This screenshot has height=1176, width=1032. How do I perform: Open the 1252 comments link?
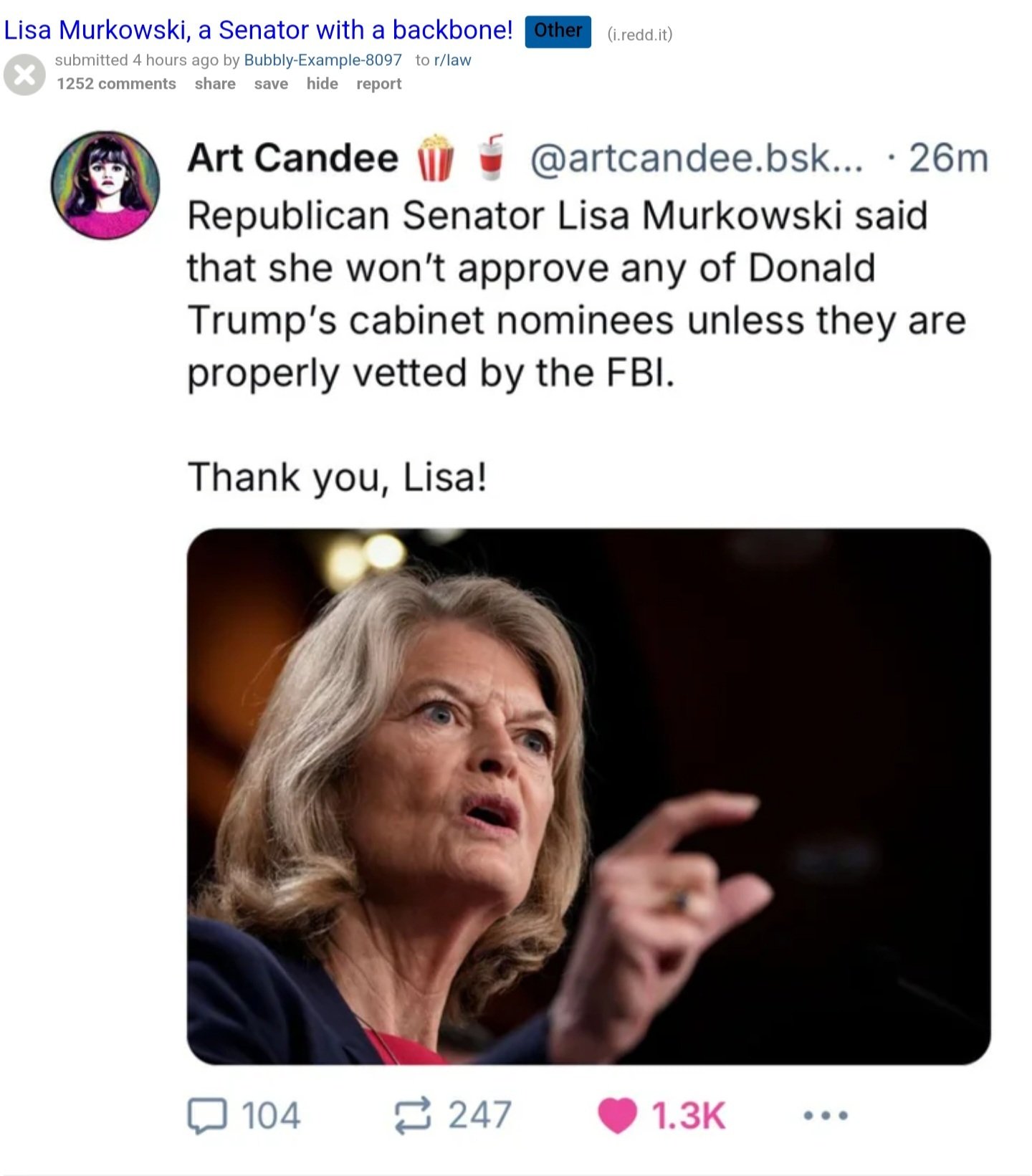click(116, 84)
